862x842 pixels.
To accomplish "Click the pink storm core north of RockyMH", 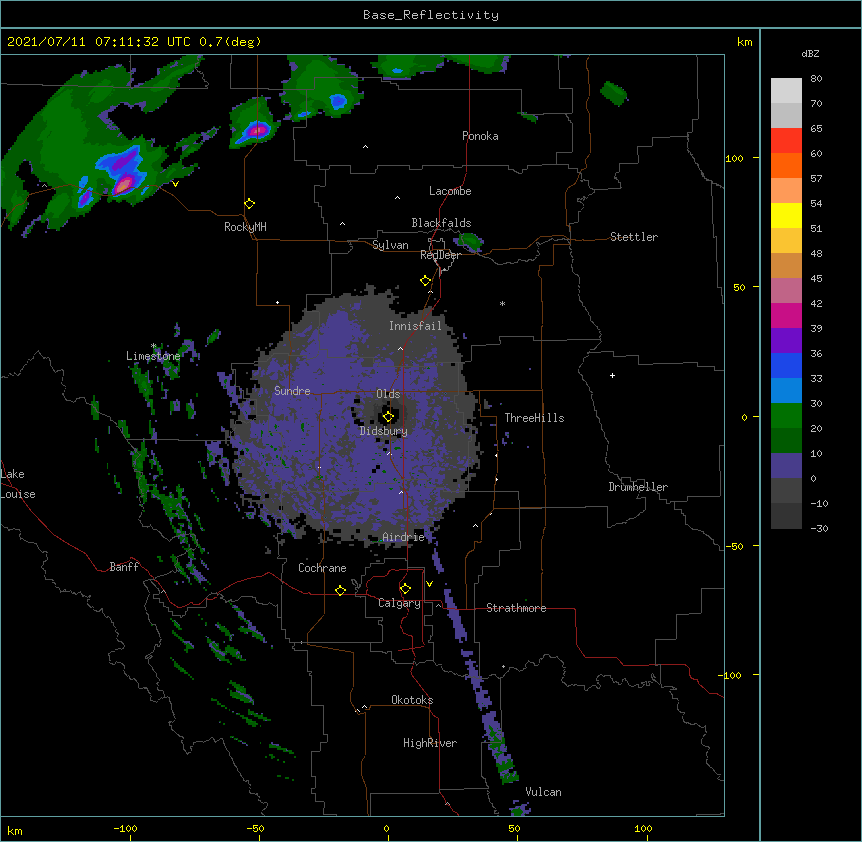I will 258,130.
